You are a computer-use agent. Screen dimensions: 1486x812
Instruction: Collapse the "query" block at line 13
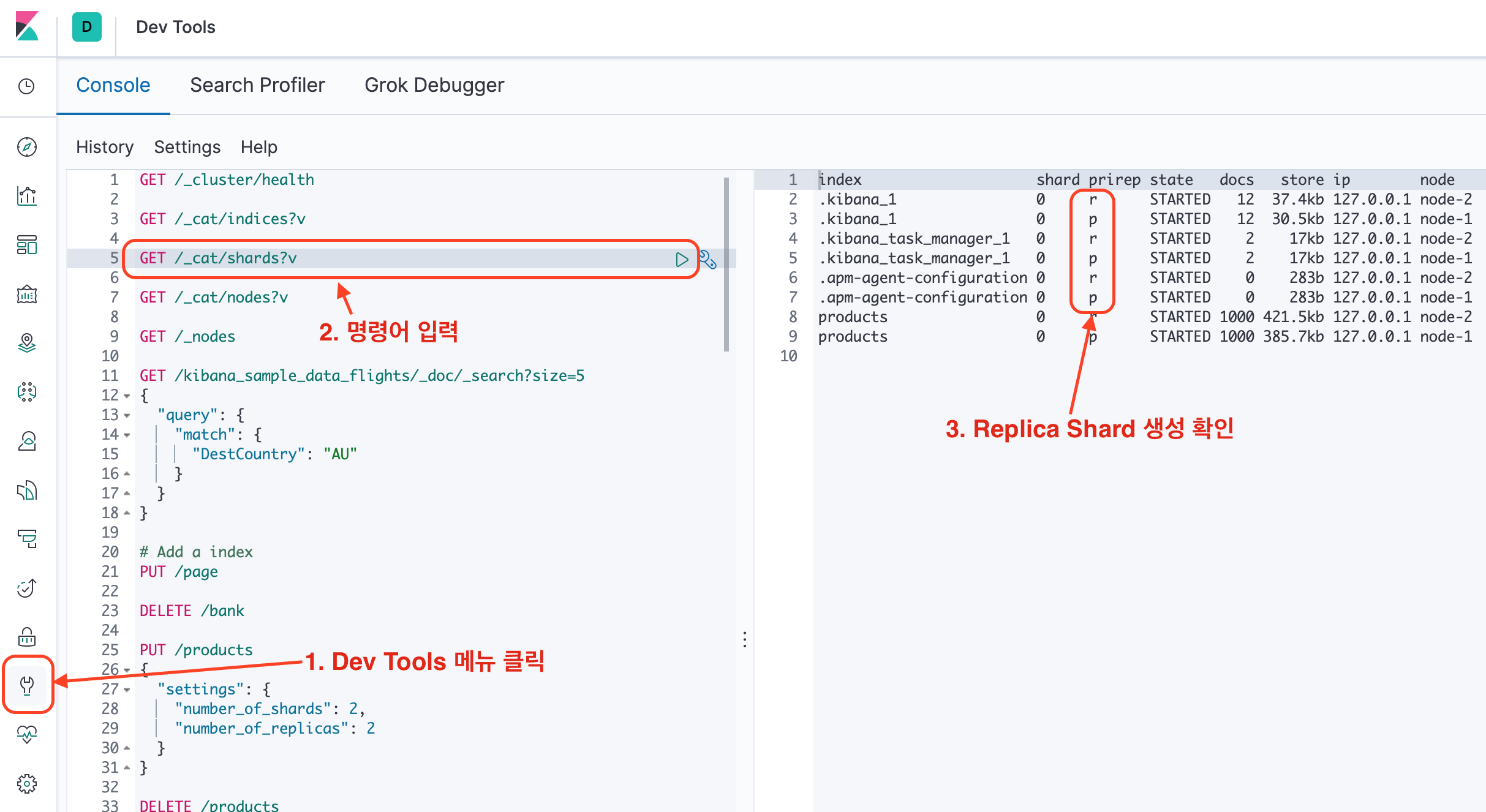(x=127, y=416)
